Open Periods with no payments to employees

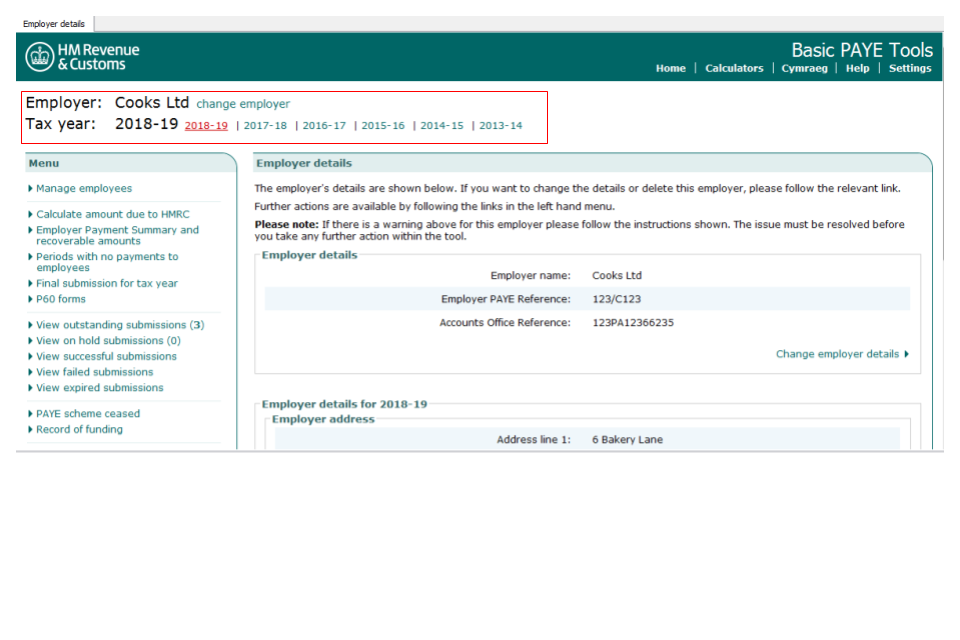(107, 262)
